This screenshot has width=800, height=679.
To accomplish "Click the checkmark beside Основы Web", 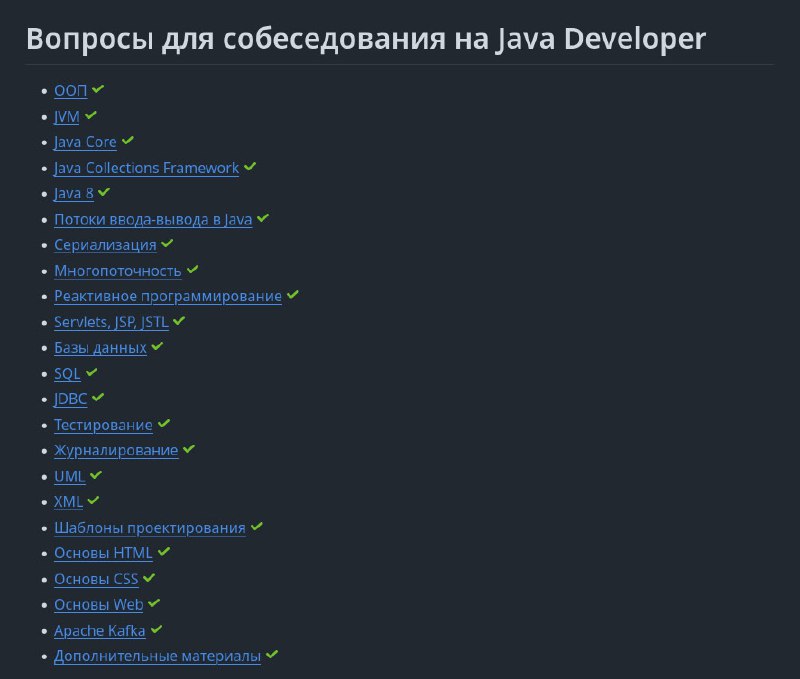I will (154, 603).
